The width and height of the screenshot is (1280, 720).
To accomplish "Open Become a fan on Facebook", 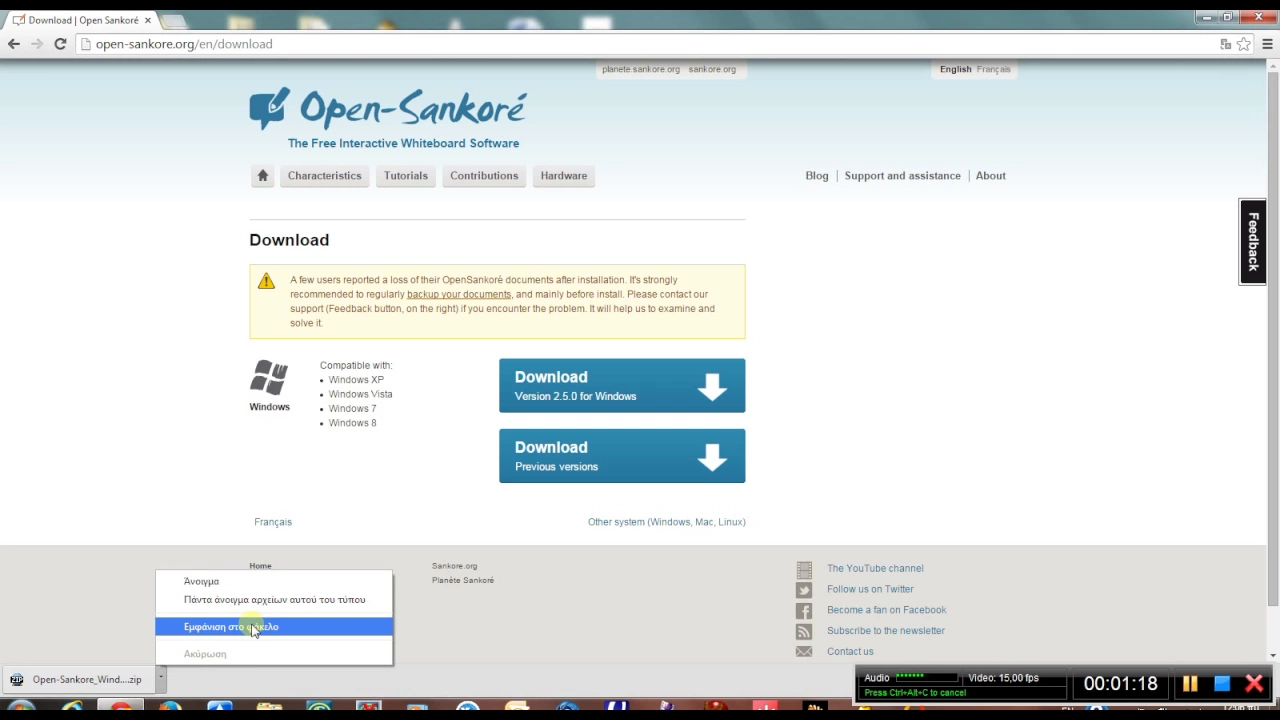I will pyautogui.click(x=886, y=610).
